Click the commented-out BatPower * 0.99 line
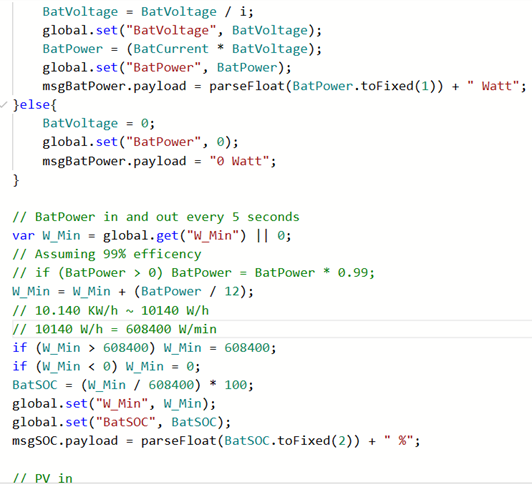 click(x=193, y=273)
